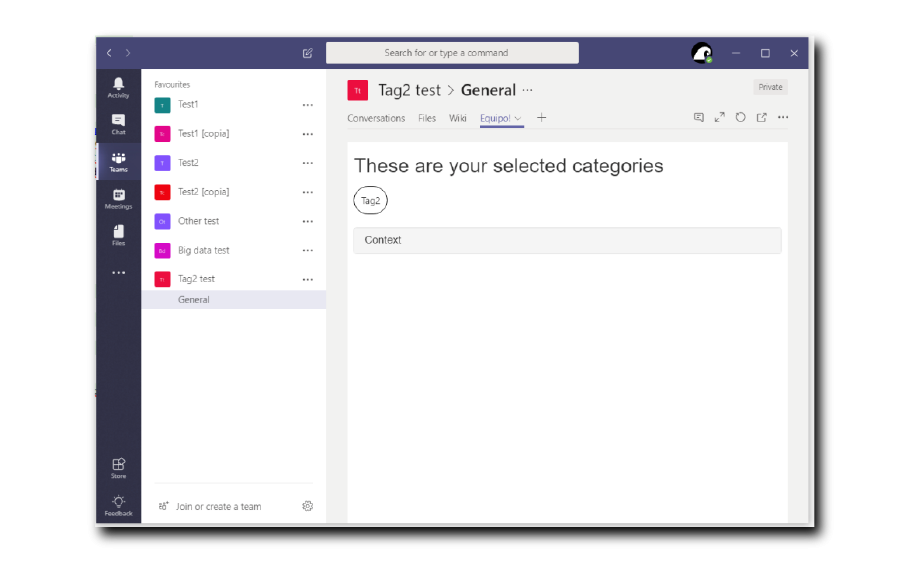Switch to the Files tab
The width and height of the screenshot is (907, 562).
pos(427,118)
